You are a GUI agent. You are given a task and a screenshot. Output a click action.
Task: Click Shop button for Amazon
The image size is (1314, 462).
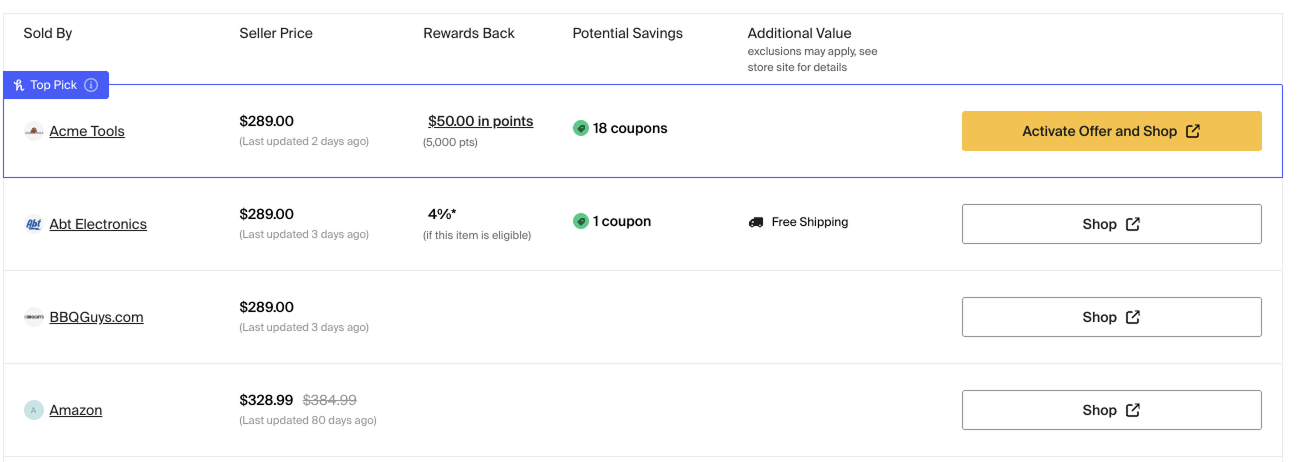(x=1111, y=410)
